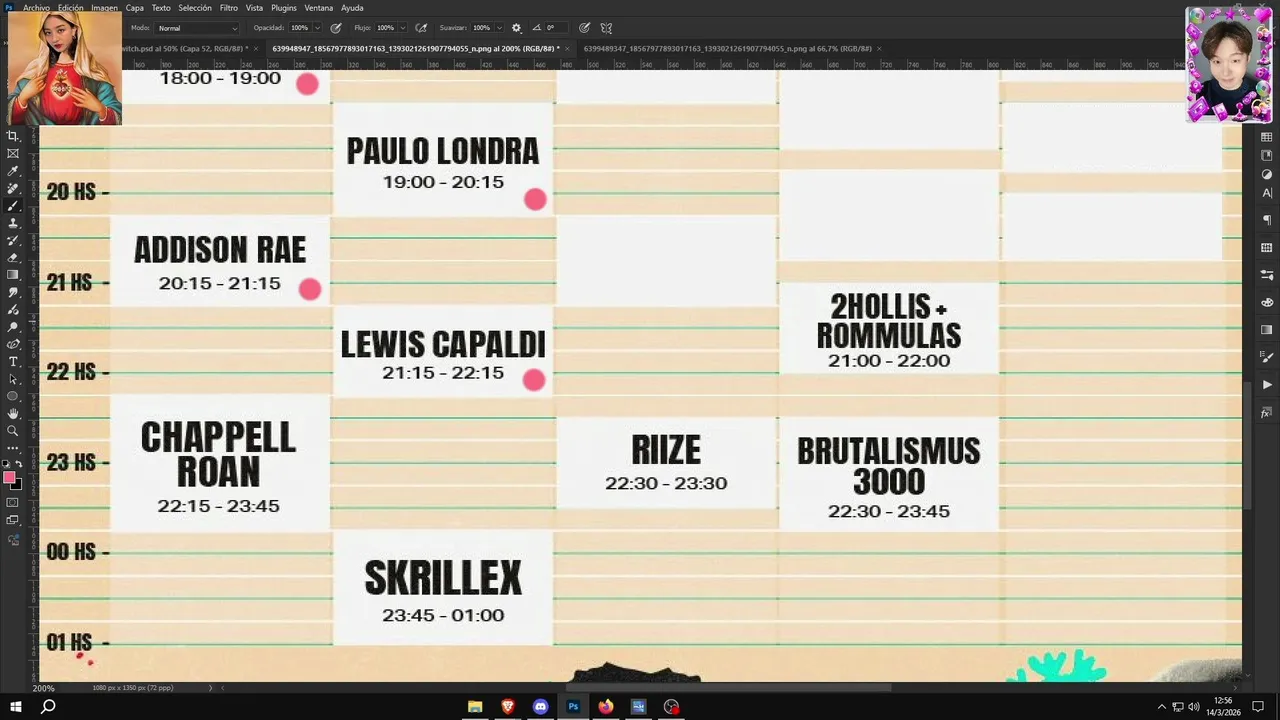The image size is (1280, 720).
Task: Open the Swatches grid panel icon
Action: click(x=1267, y=137)
